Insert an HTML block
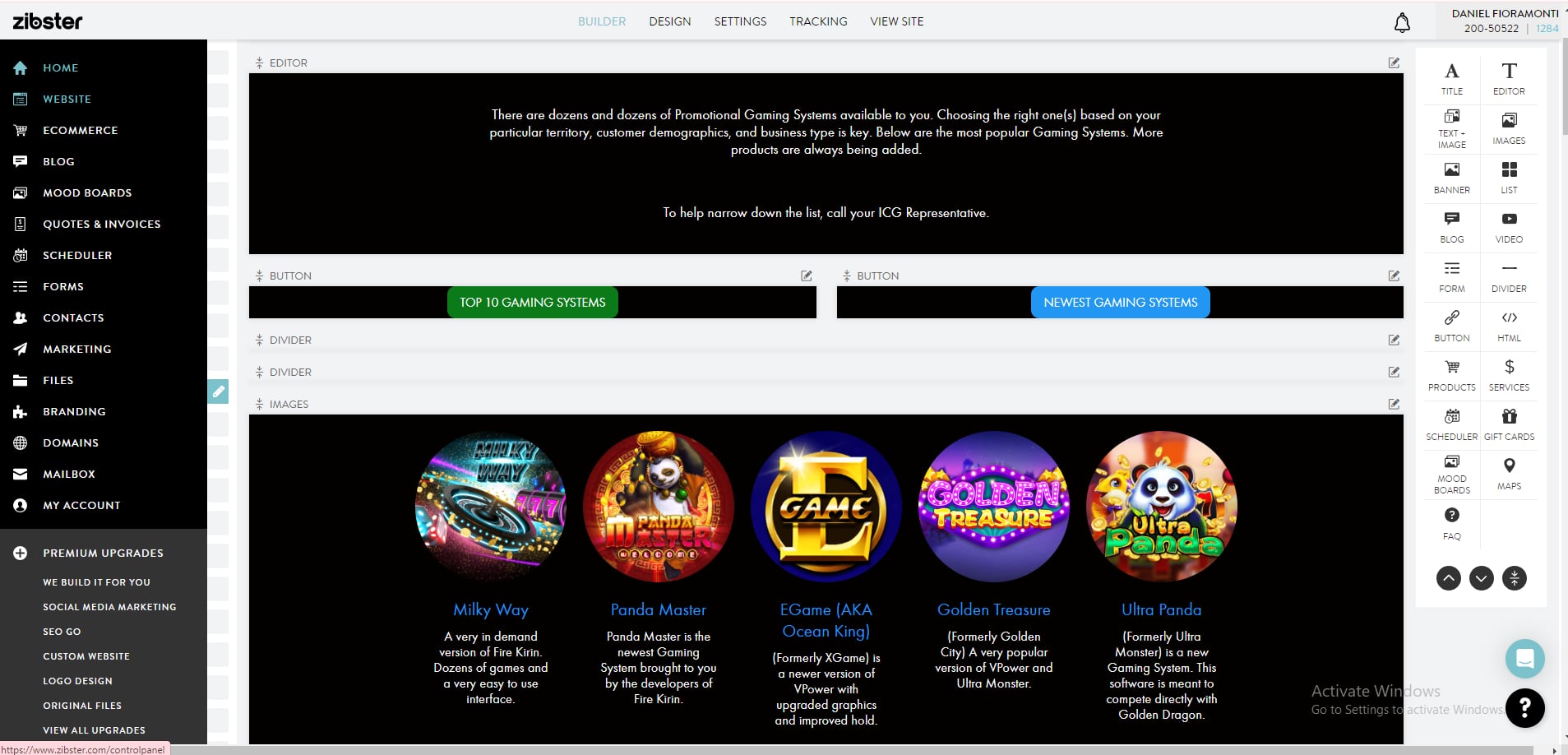Image resolution: width=1568 pixels, height=755 pixels. [x=1509, y=327]
